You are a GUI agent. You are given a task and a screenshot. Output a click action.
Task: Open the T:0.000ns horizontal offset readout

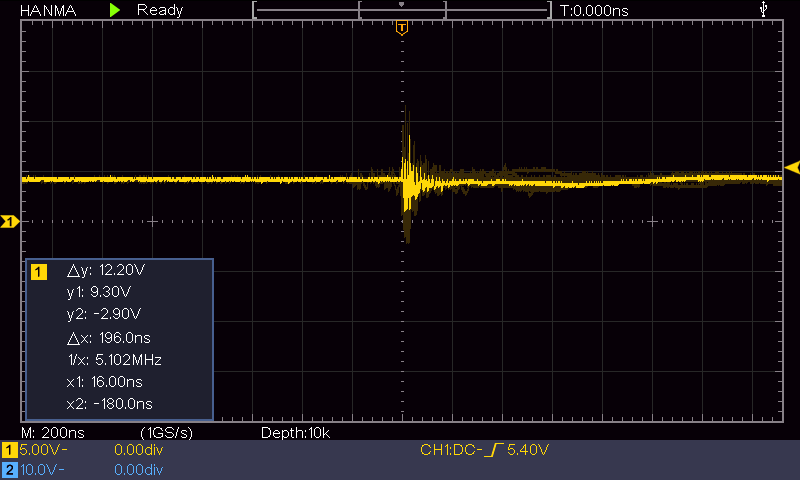(594, 10)
